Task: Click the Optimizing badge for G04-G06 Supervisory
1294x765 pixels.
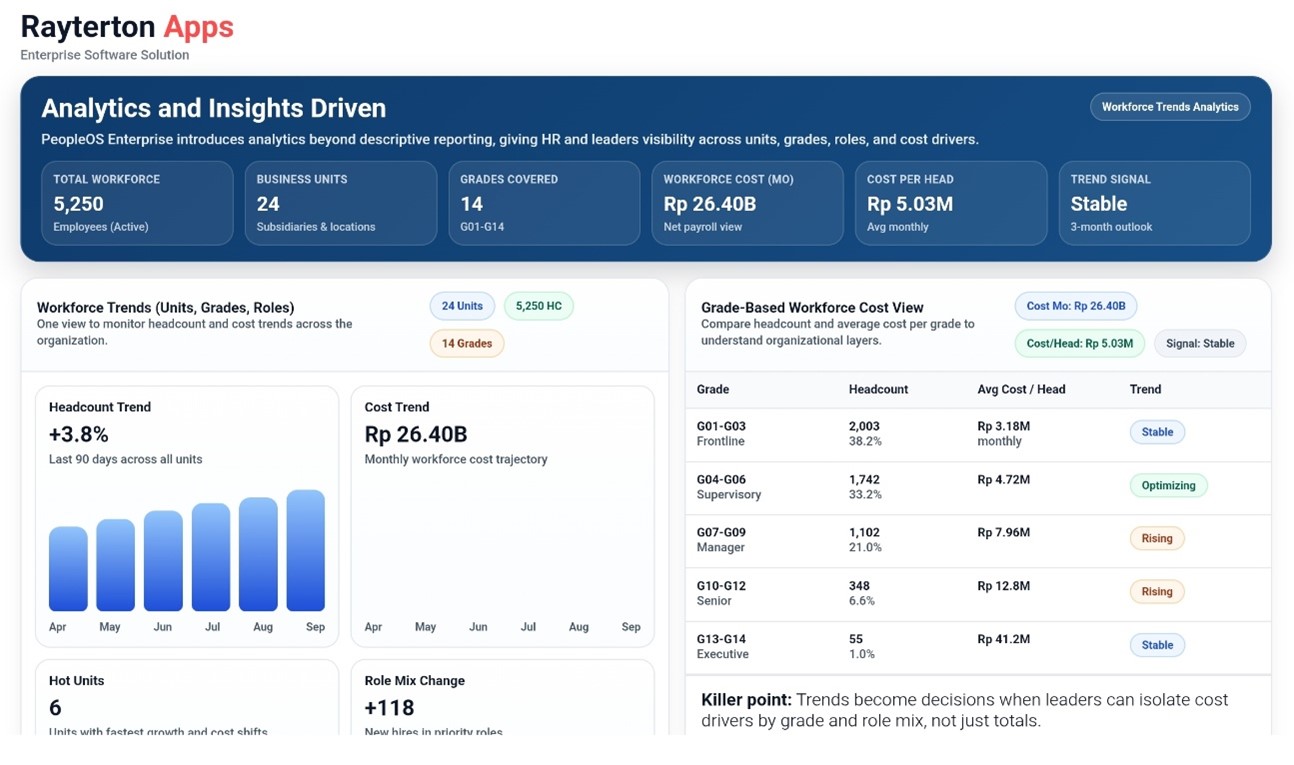Action: [1168, 485]
